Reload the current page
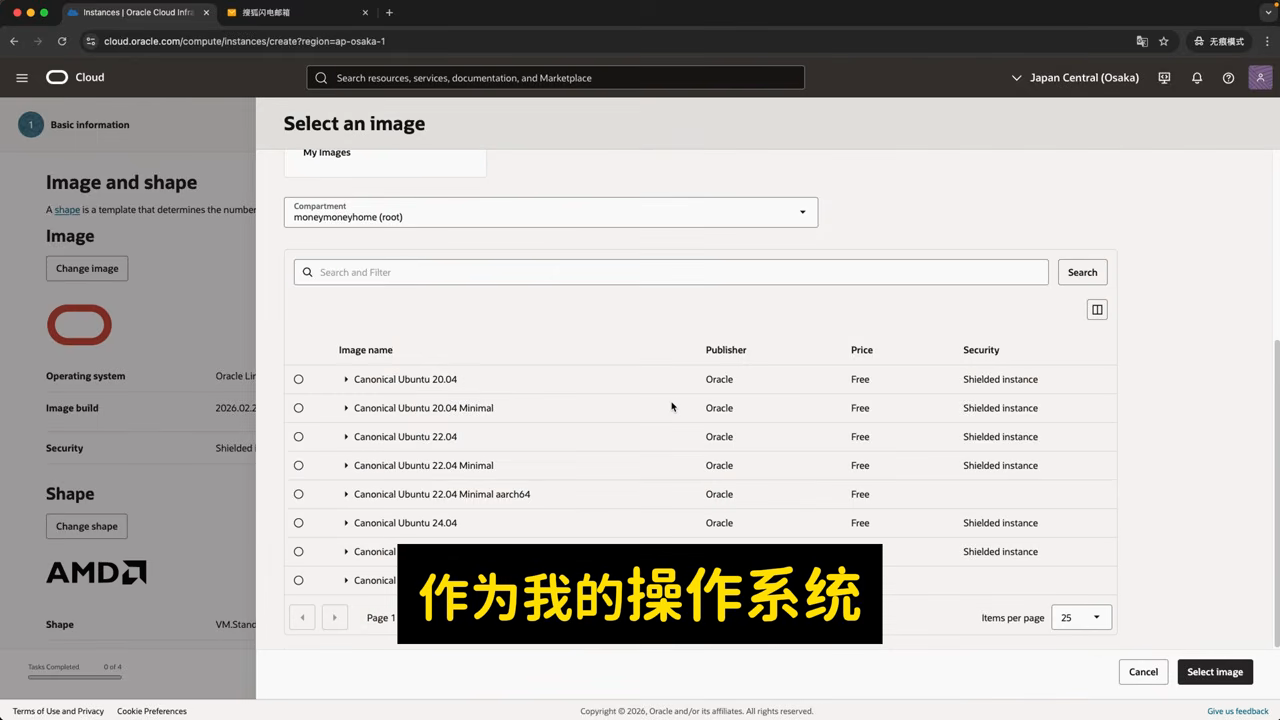This screenshot has width=1280, height=720. [62, 41]
